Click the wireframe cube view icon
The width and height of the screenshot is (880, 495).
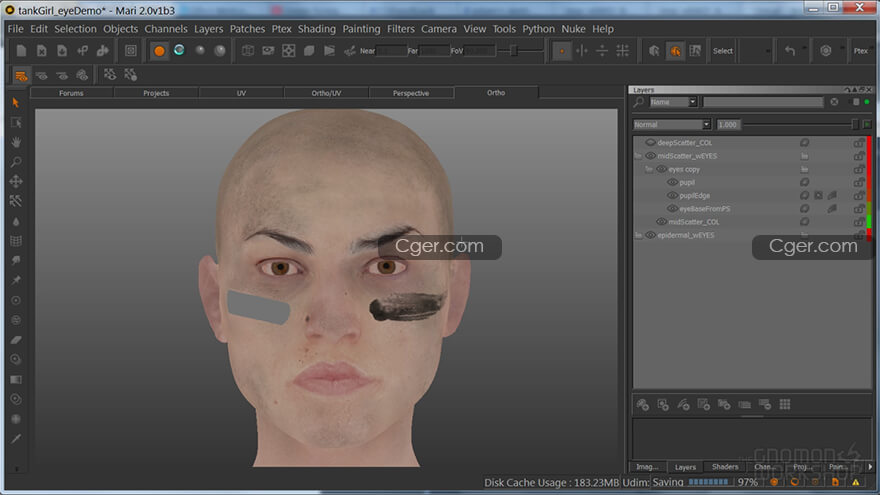(x=248, y=51)
